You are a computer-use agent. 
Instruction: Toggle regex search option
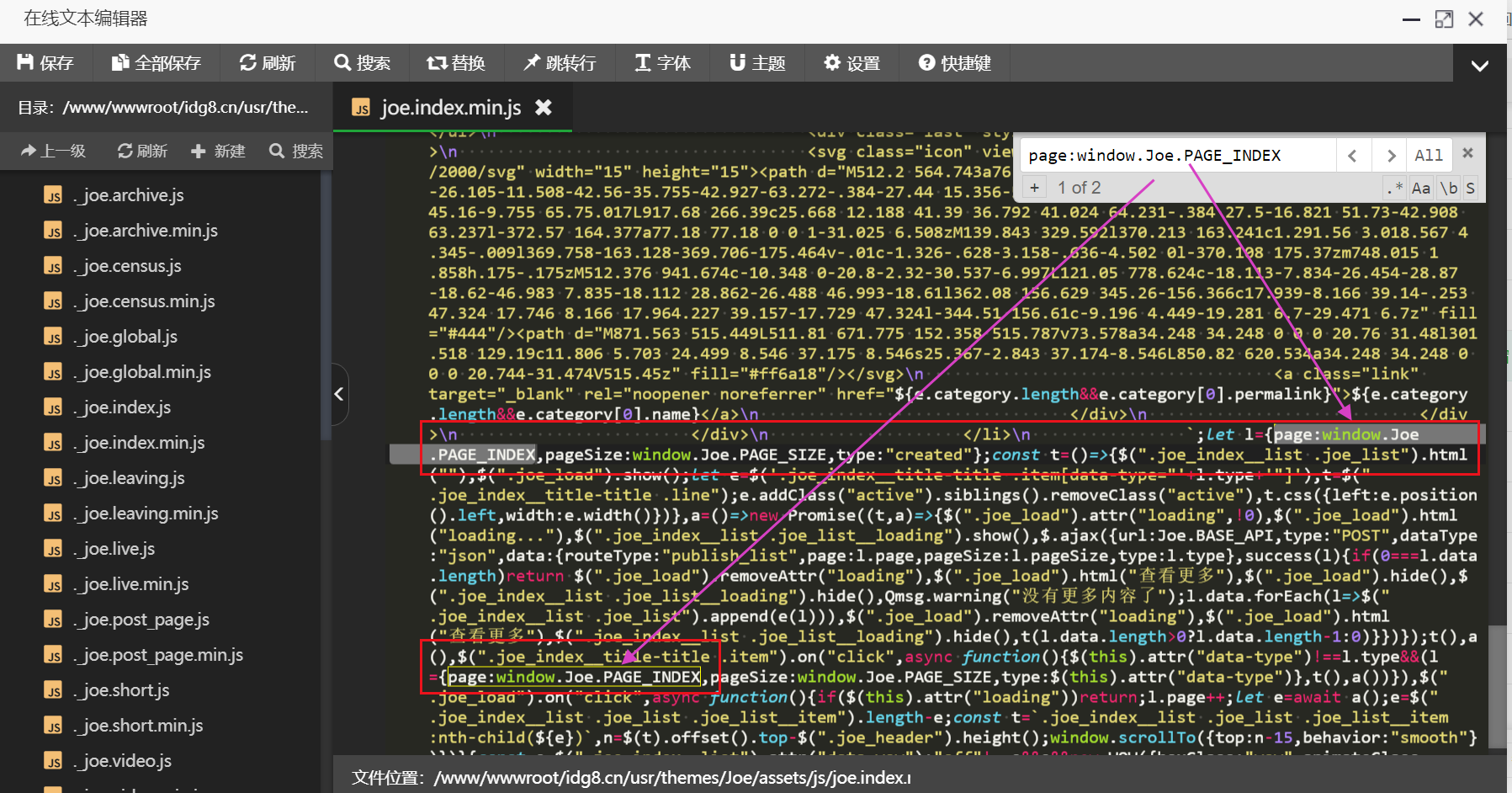pyautogui.click(x=1394, y=188)
